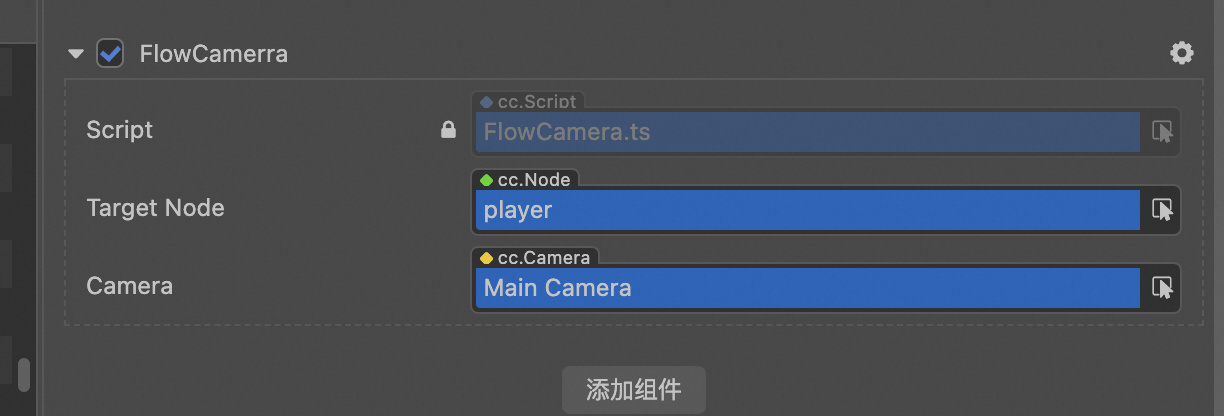This screenshot has height=416, width=1224.
Task: Click the cc.Camera type tag text
Action: click(x=543, y=258)
